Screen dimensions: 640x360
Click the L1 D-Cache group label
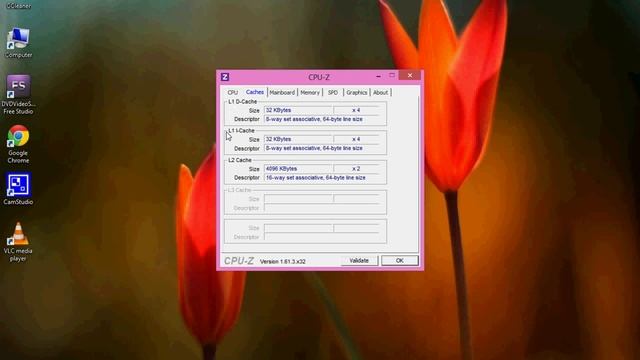click(242, 102)
